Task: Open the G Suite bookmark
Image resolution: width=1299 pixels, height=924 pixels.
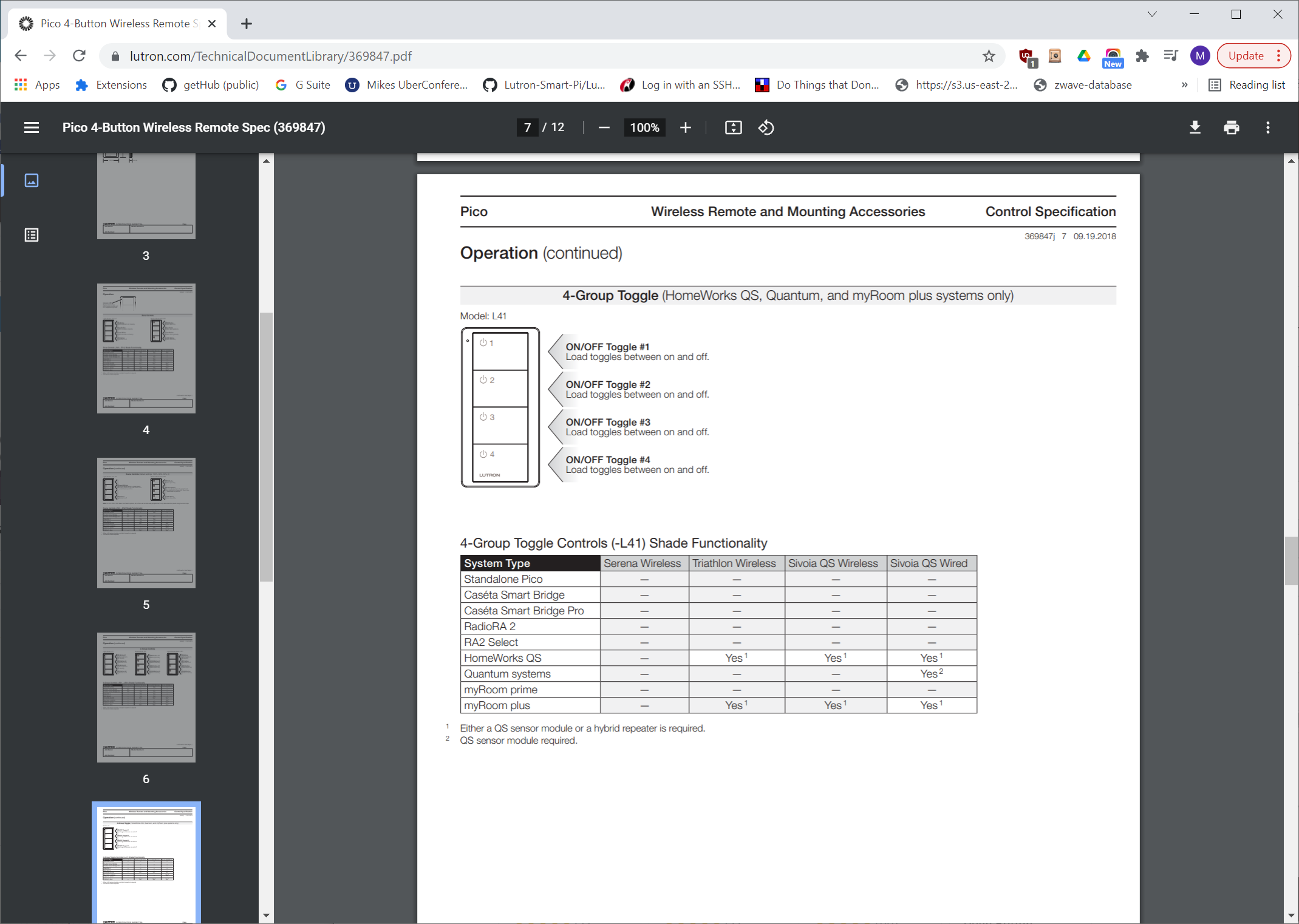Action: (x=302, y=85)
